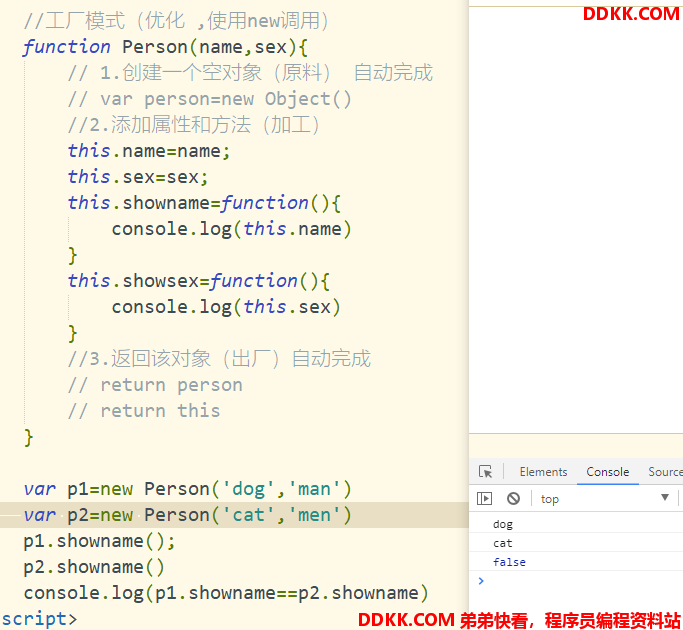Click the 'p2.showname()' code line
Image resolution: width=683 pixels, height=630 pixels.
94,567
